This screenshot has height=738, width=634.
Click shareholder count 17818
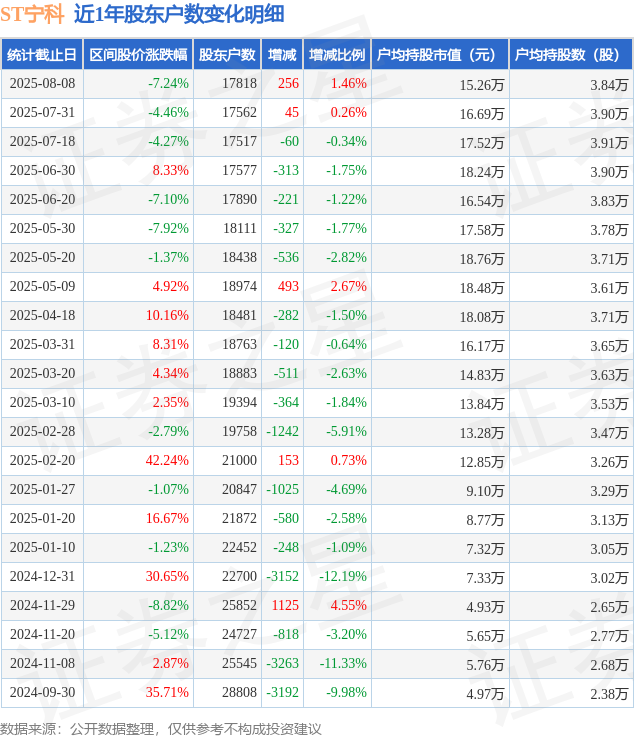240,84
